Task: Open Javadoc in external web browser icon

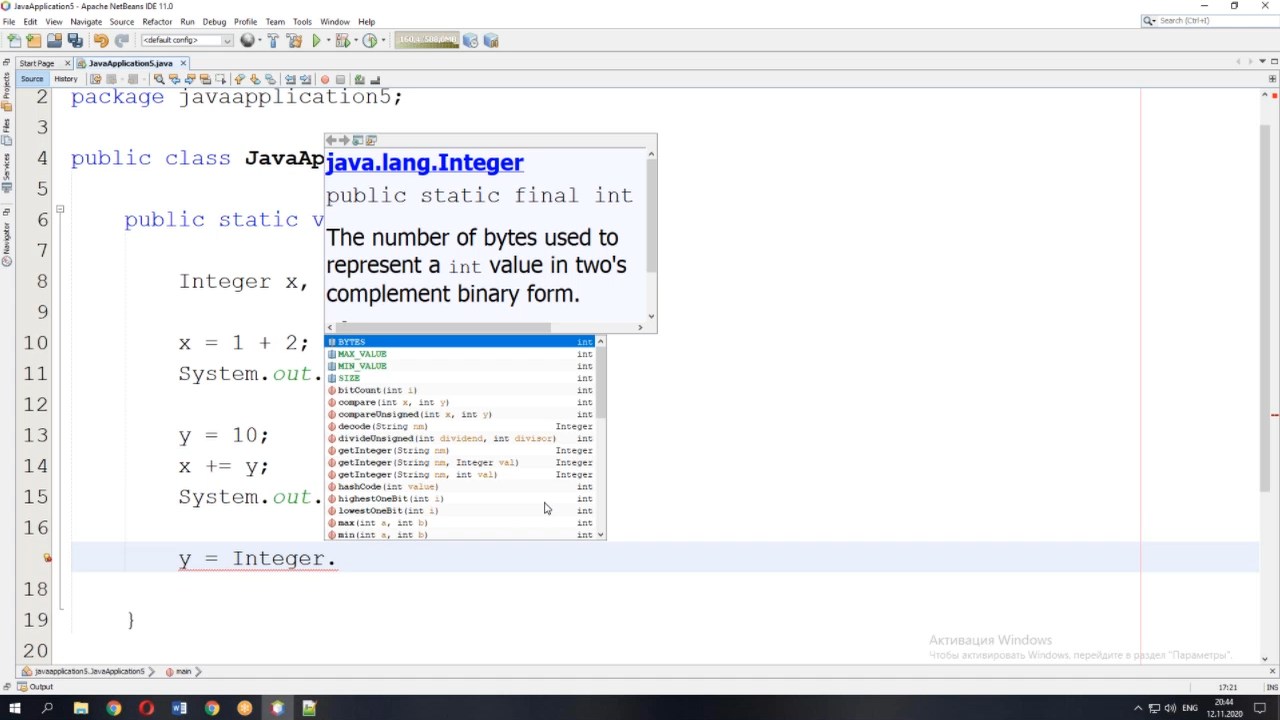Action: coord(358,140)
